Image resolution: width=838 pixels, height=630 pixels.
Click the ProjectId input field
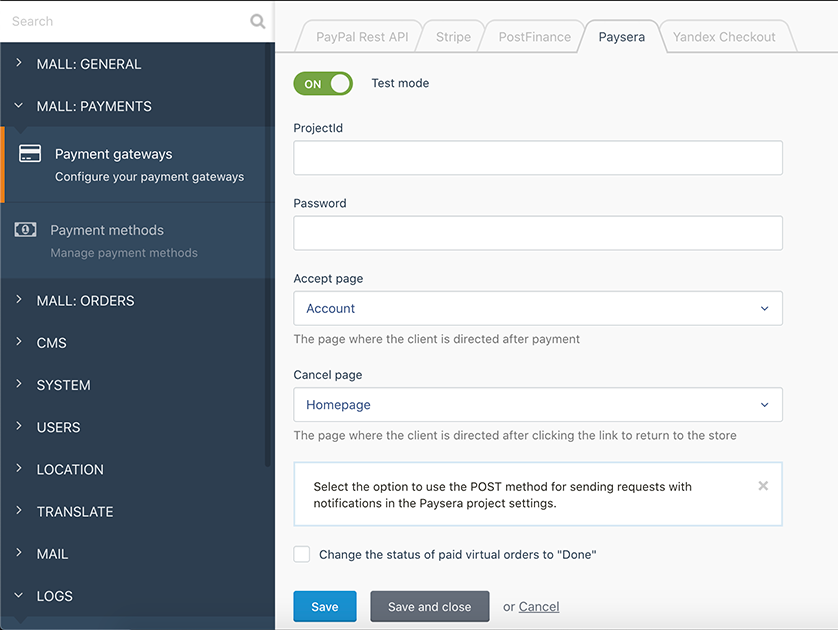pyautogui.click(x=538, y=158)
